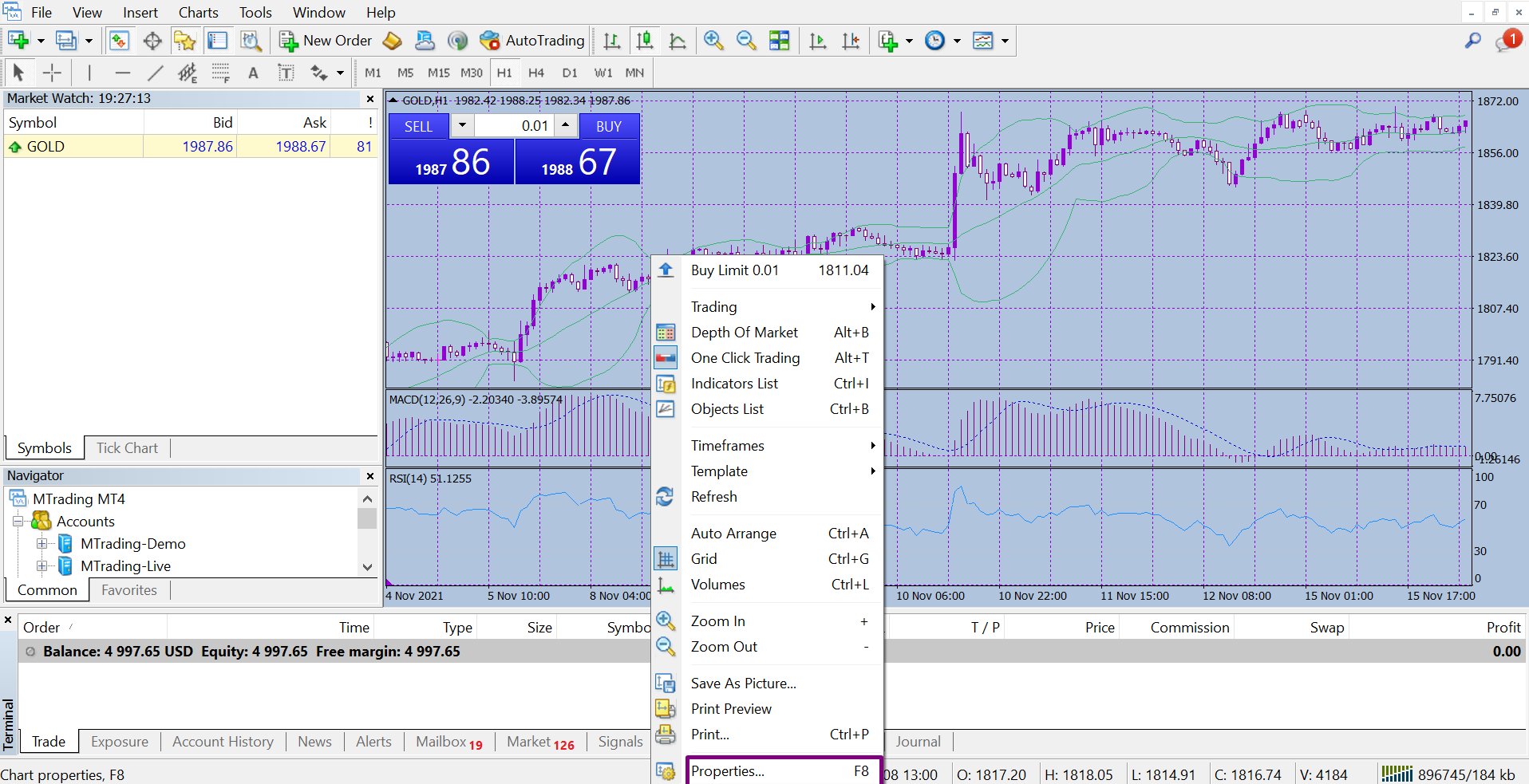Open the Strategy Tester magnifier icon
Viewport: 1529px width, 784px height.
[x=251, y=41]
